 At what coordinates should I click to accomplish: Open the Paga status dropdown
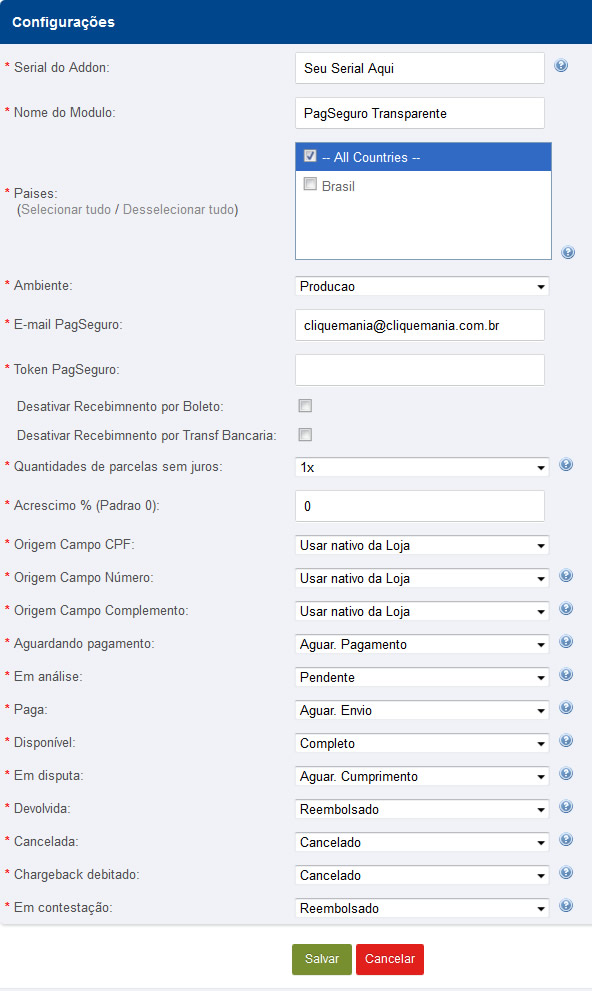tap(422, 710)
